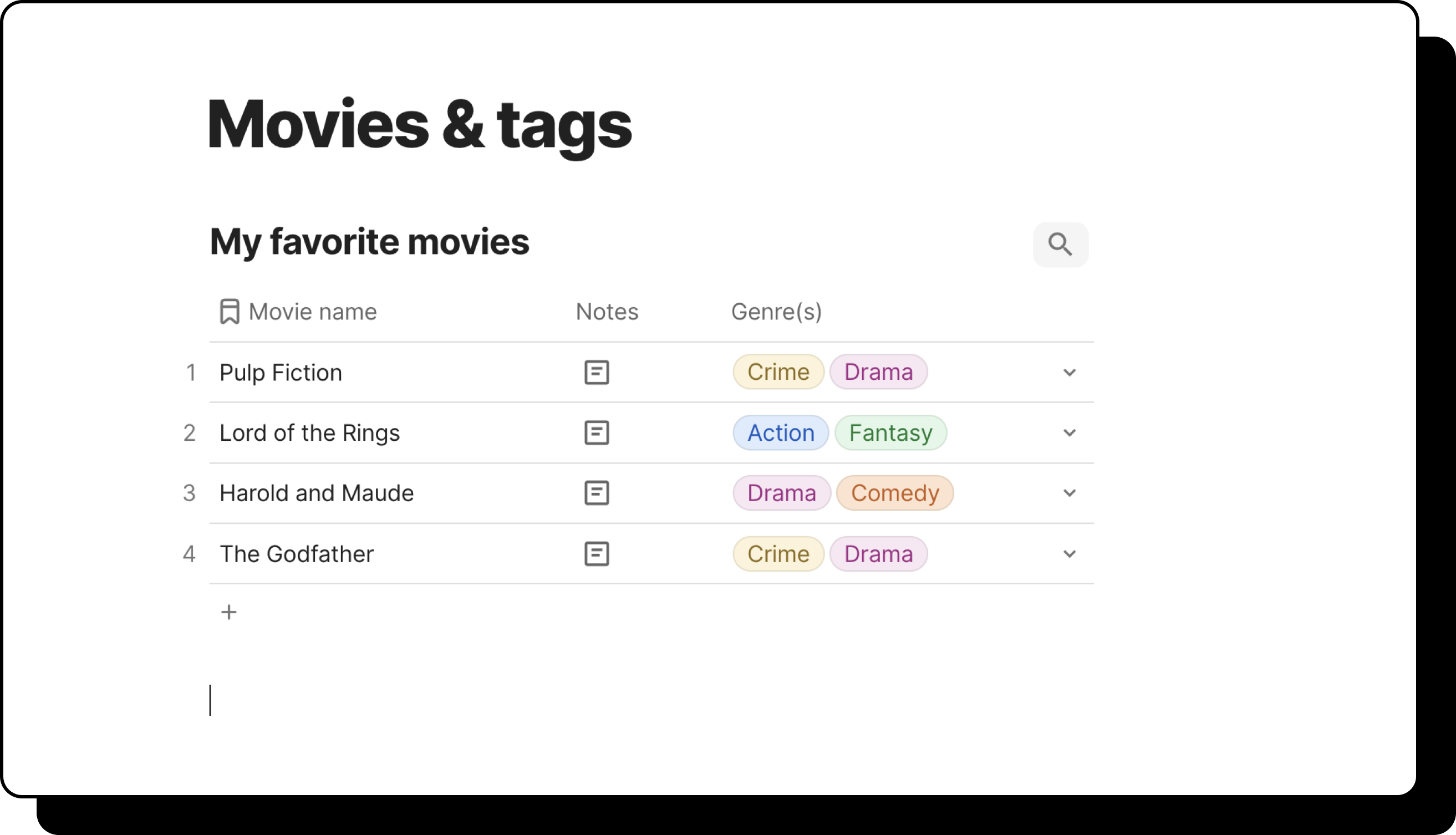1456x835 pixels.
Task: Select the blue Action genre tag
Action: [x=781, y=432]
